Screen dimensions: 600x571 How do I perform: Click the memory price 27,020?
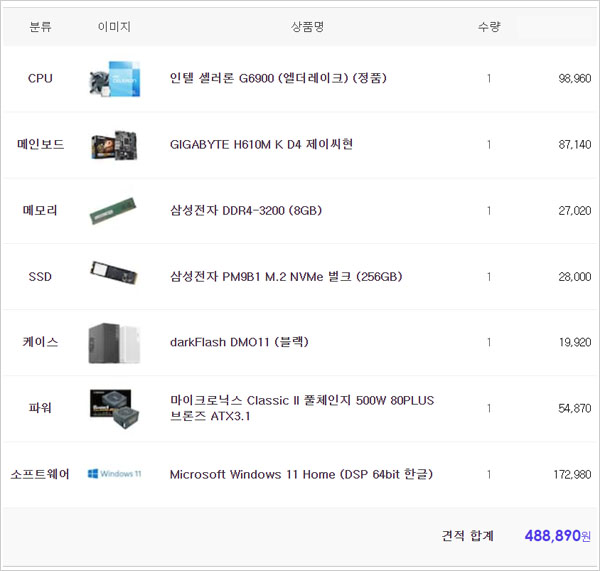(575, 210)
